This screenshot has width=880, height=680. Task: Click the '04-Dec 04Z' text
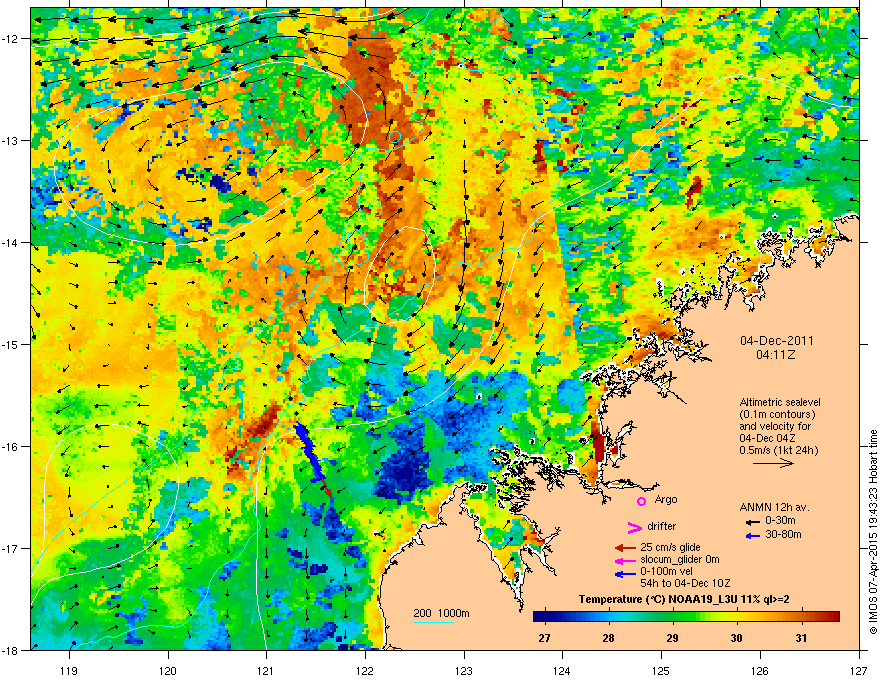(767, 438)
